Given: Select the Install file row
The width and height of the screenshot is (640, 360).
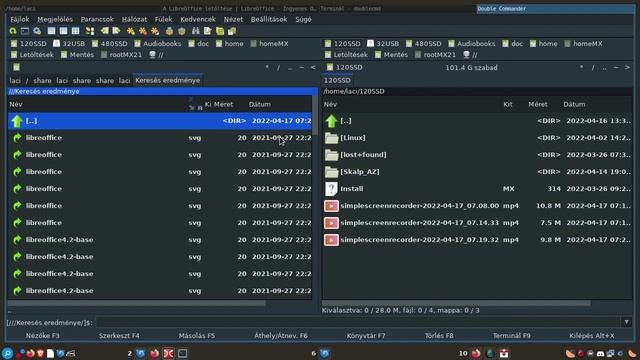Looking at the screenshot, I should click(477, 189).
